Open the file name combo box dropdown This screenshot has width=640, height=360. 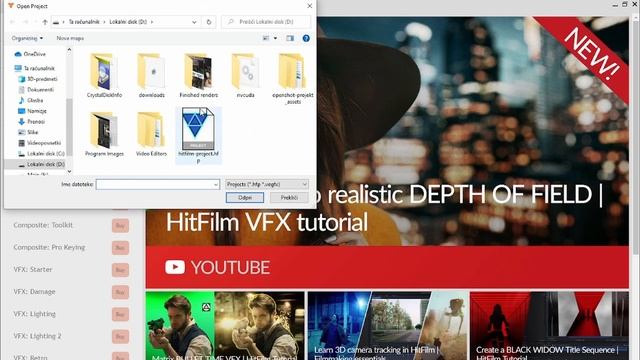point(216,184)
